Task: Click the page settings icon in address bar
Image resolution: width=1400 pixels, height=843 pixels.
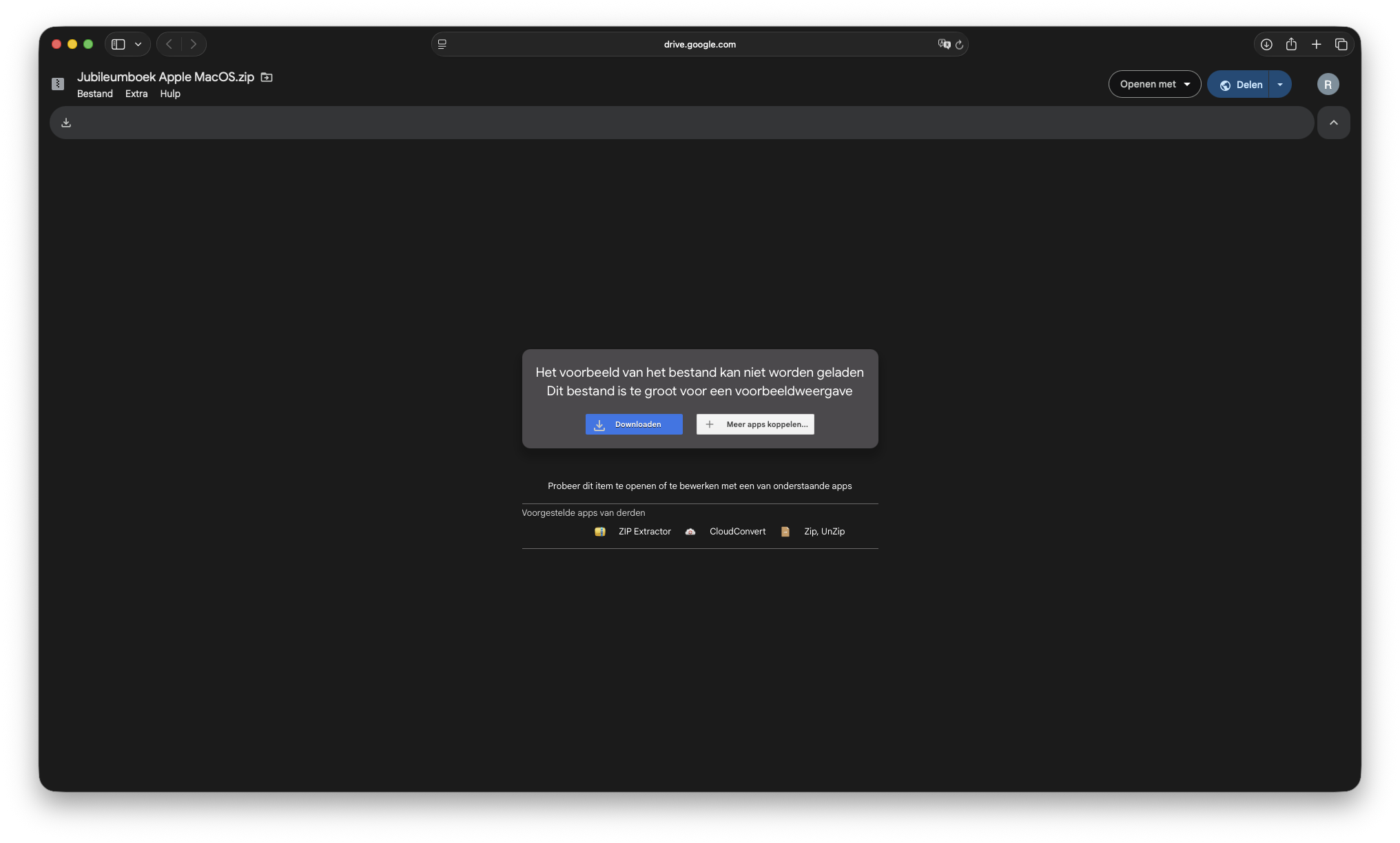Action: coord(442,44)
